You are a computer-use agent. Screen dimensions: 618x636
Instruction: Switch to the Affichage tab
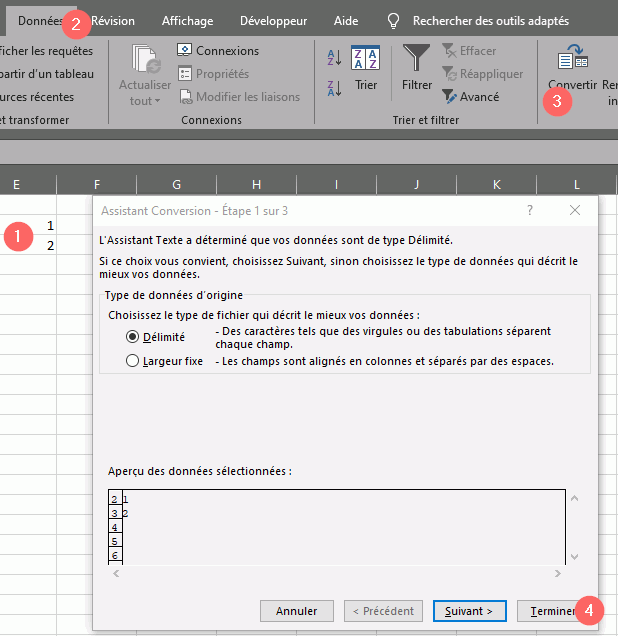[x=187, y=20]
